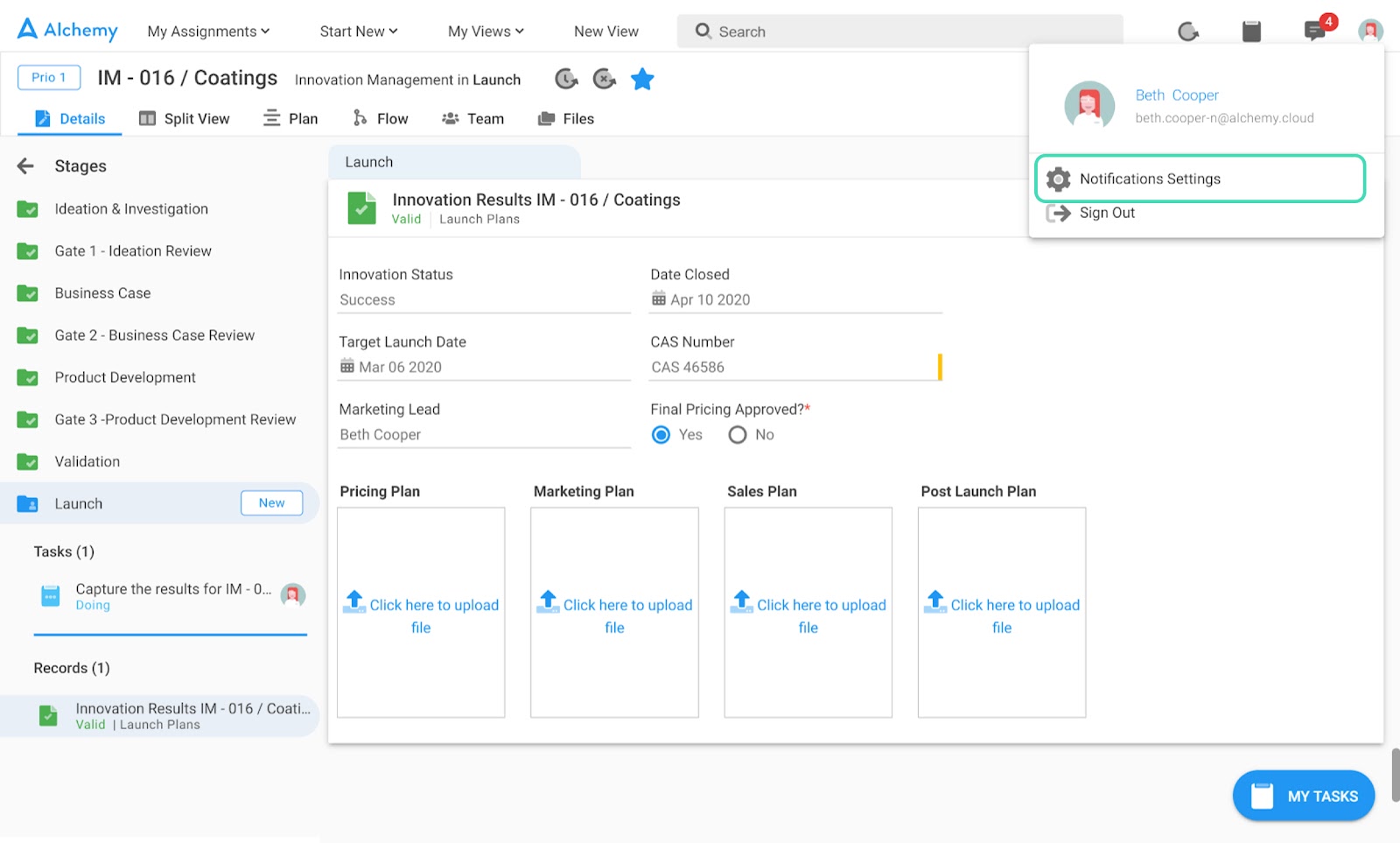
Task: Click the MY TASKS button
Action: [x=1304, y=796]
